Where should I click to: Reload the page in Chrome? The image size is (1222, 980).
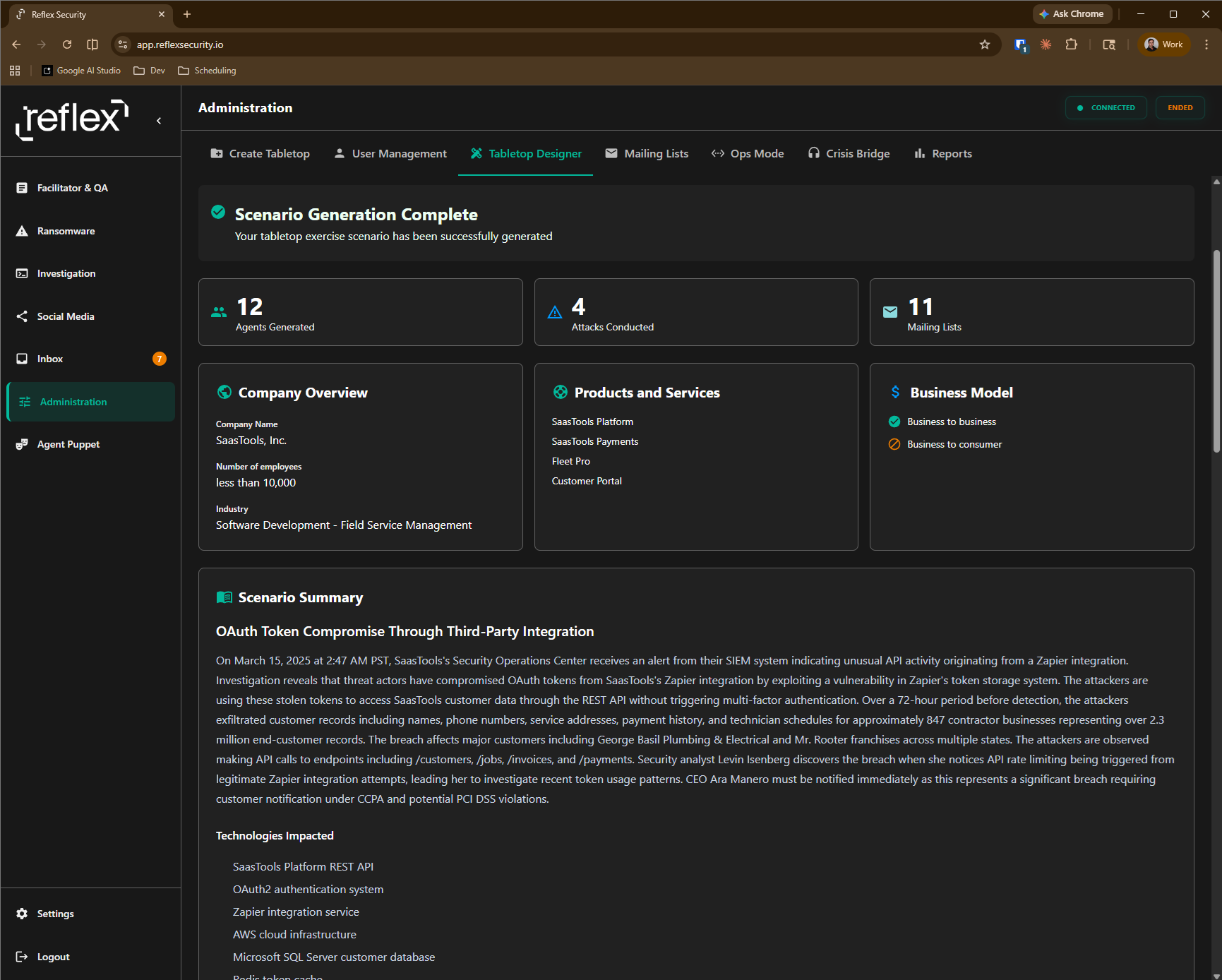click(x=67, y=44)
